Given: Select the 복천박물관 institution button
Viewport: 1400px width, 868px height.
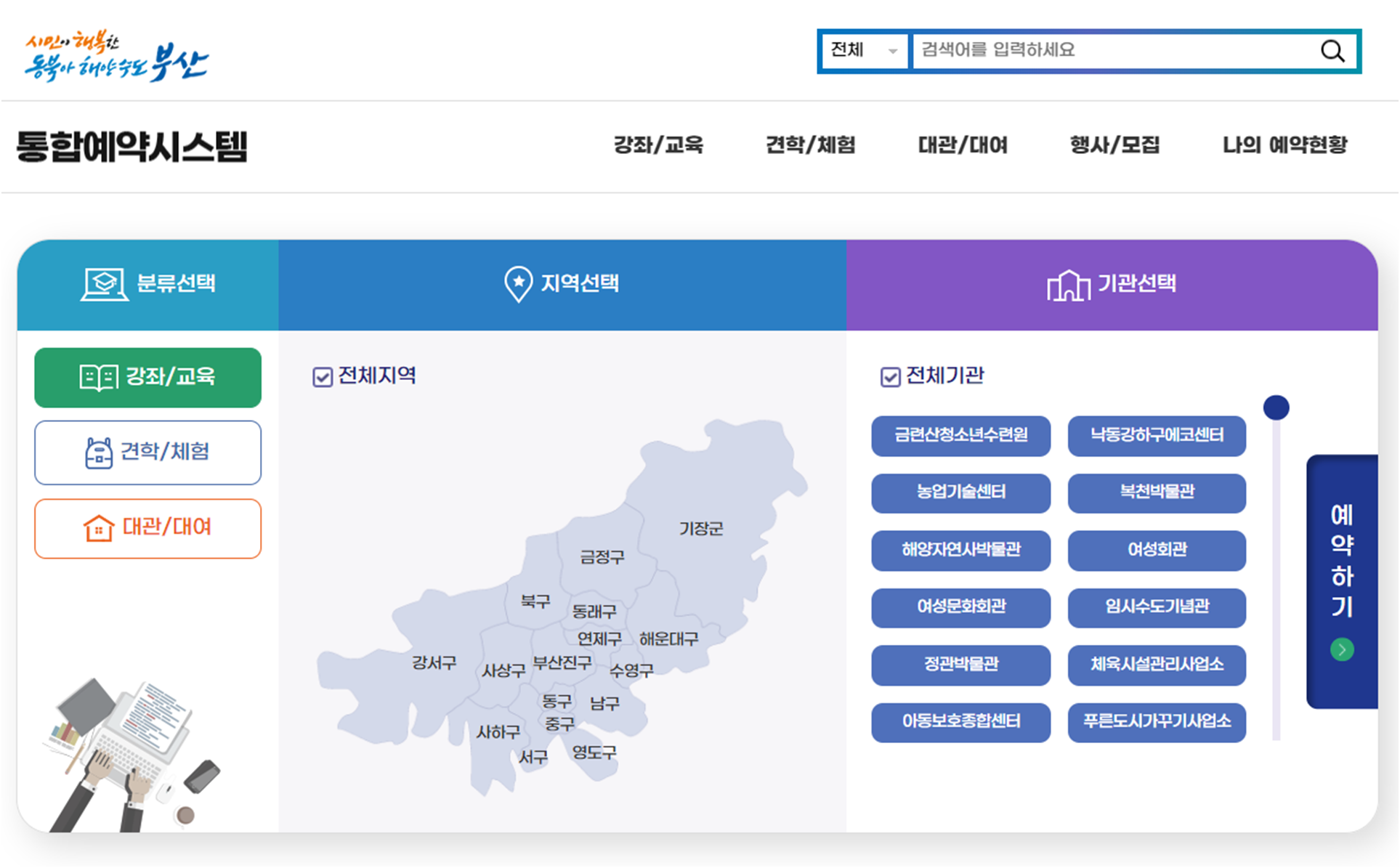Looking at the screenshot, I should coord(1156,492).
